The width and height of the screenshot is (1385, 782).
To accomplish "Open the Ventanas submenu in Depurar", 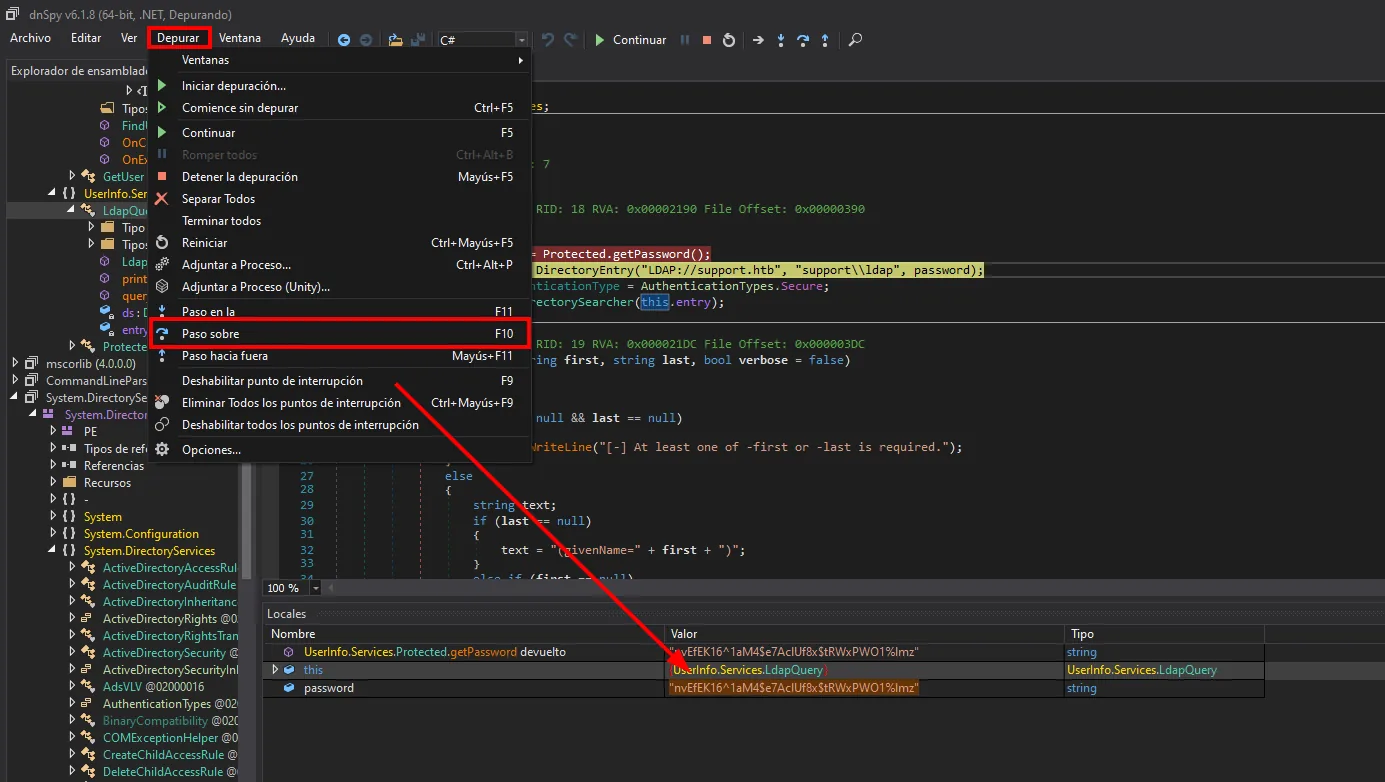I will pyautogui.click(x=338, y=60).
